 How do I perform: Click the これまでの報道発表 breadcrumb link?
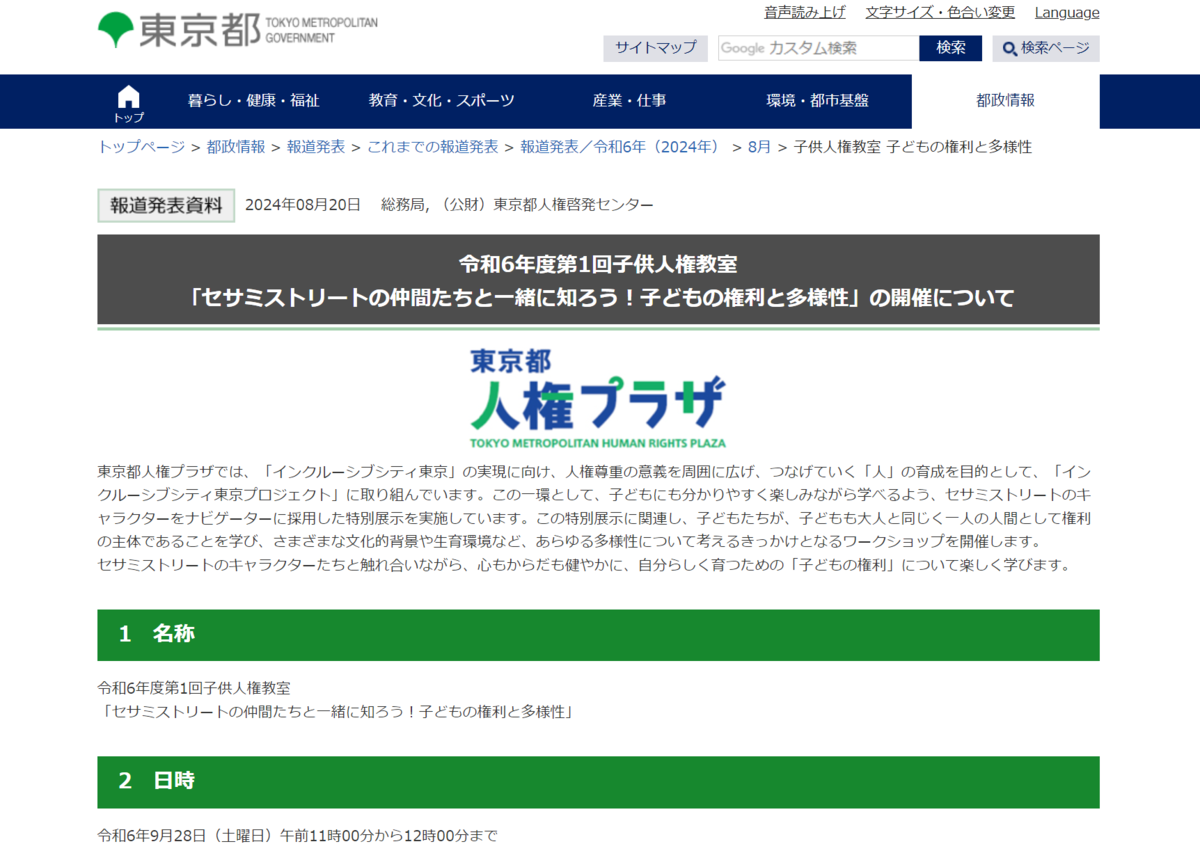(432, 147)
